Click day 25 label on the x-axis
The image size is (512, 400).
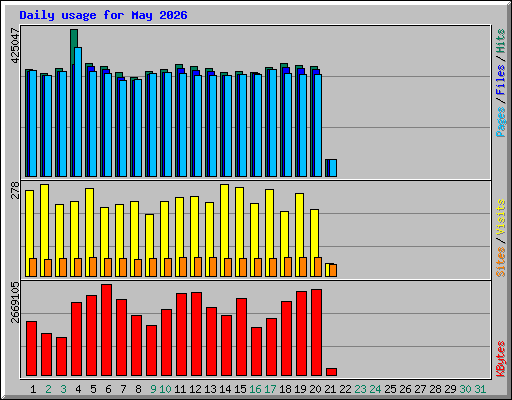pyautogui.click(x=390, y=389)
